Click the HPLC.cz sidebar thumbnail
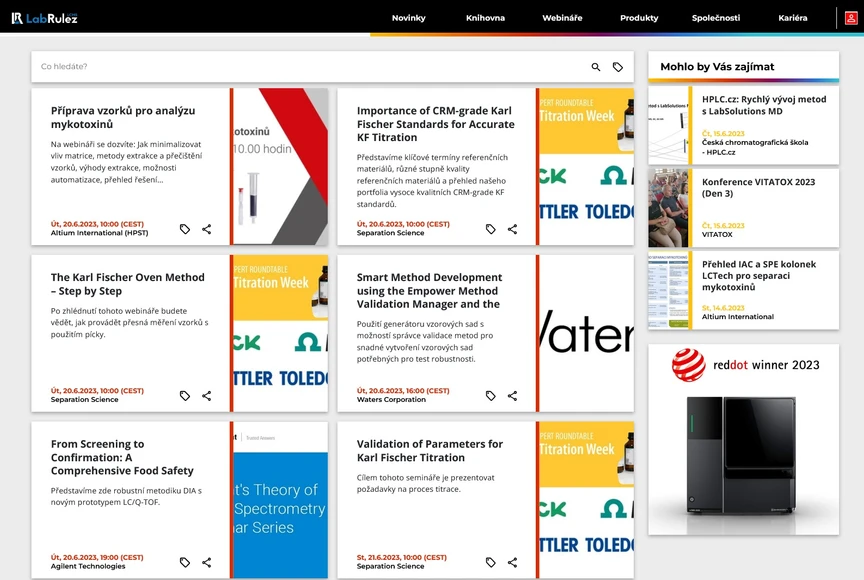 click(668, 125)
